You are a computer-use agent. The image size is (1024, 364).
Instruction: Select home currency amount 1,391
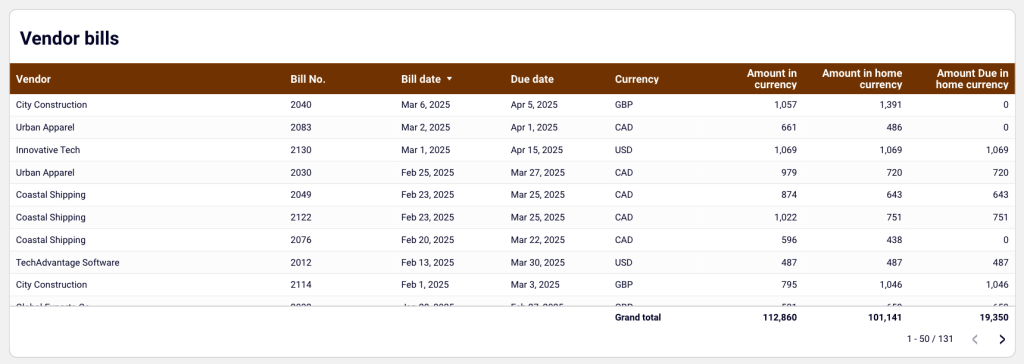[x=891, y=105]
